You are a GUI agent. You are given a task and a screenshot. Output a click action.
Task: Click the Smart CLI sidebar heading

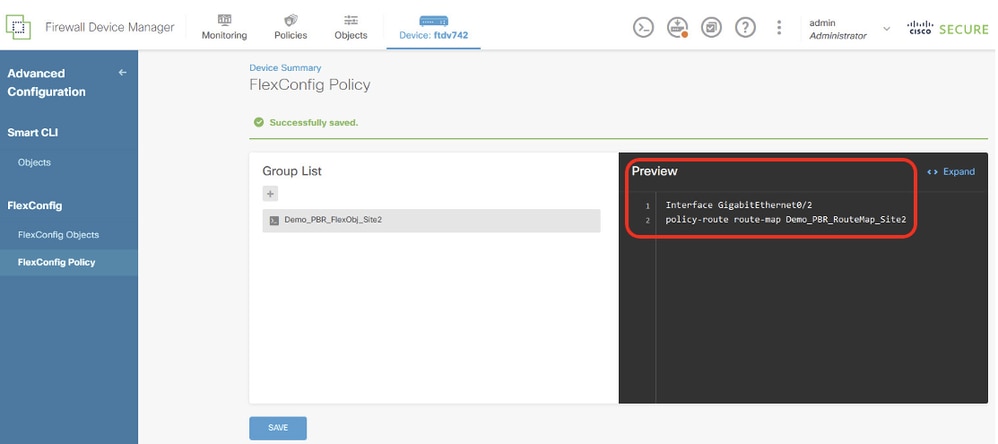(32, 132)
